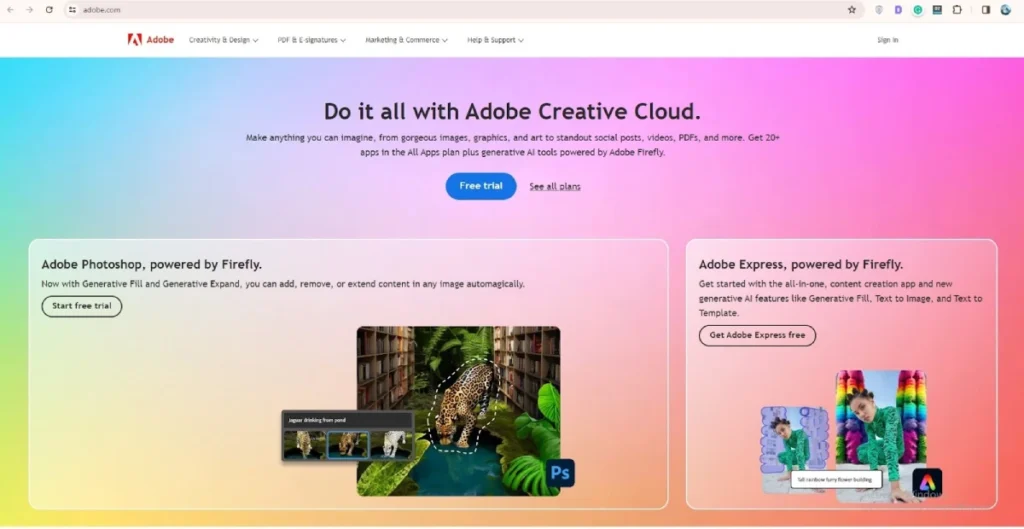Open the browser extensions puzzle icon

(x=957, y=10)
